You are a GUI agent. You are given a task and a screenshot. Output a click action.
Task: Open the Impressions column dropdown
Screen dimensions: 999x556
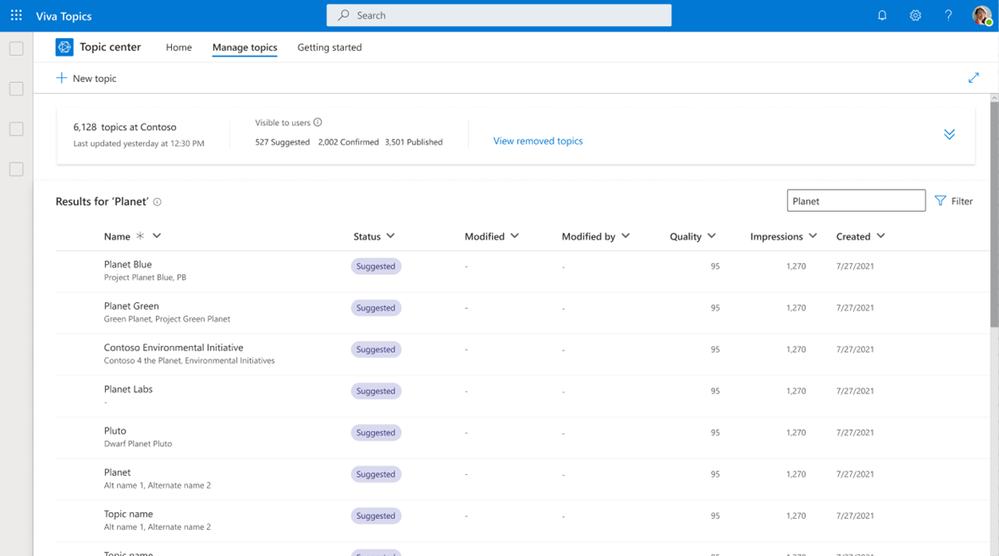coord(813,236)
